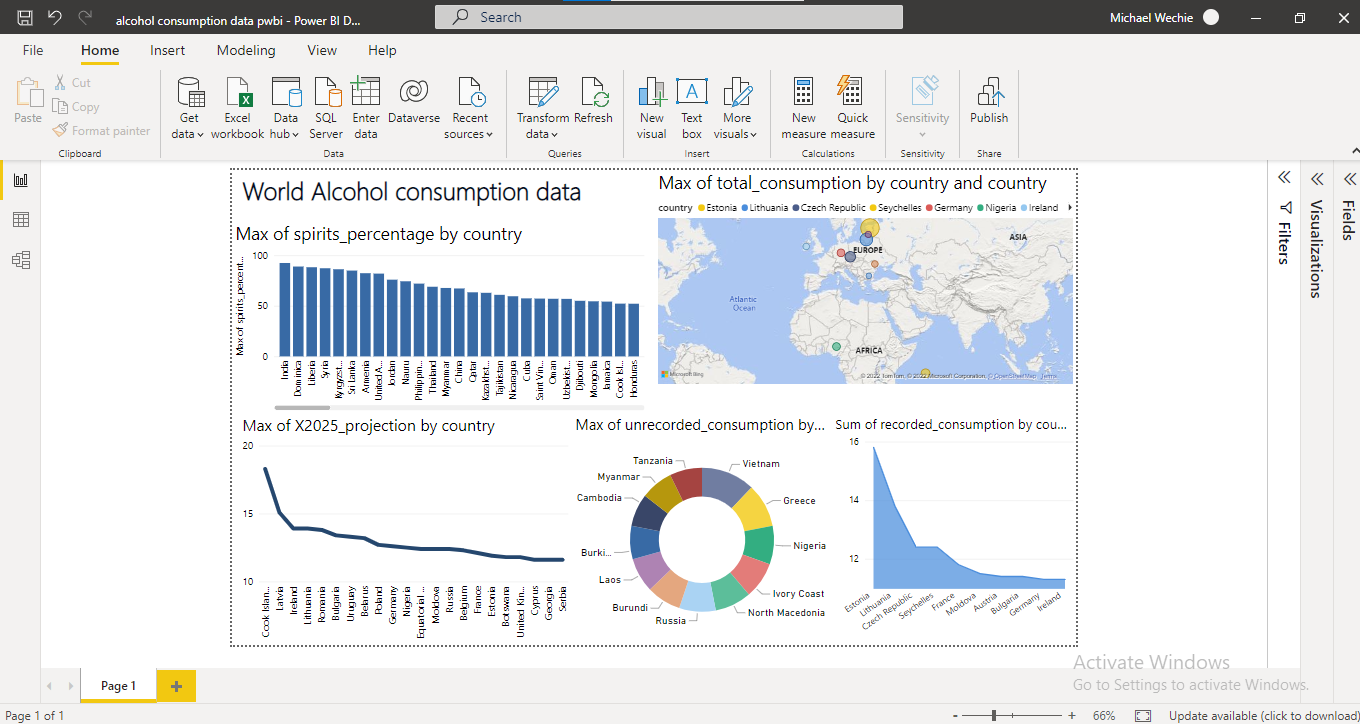Open the Modeling ribbon tab
1360x724 pixels.
[246, 50]
